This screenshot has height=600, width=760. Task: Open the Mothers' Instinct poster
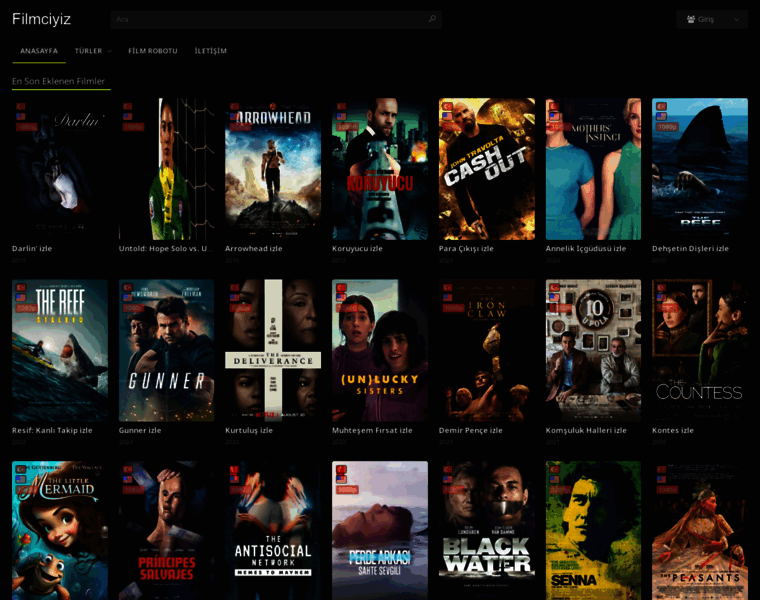click(593, 169)
